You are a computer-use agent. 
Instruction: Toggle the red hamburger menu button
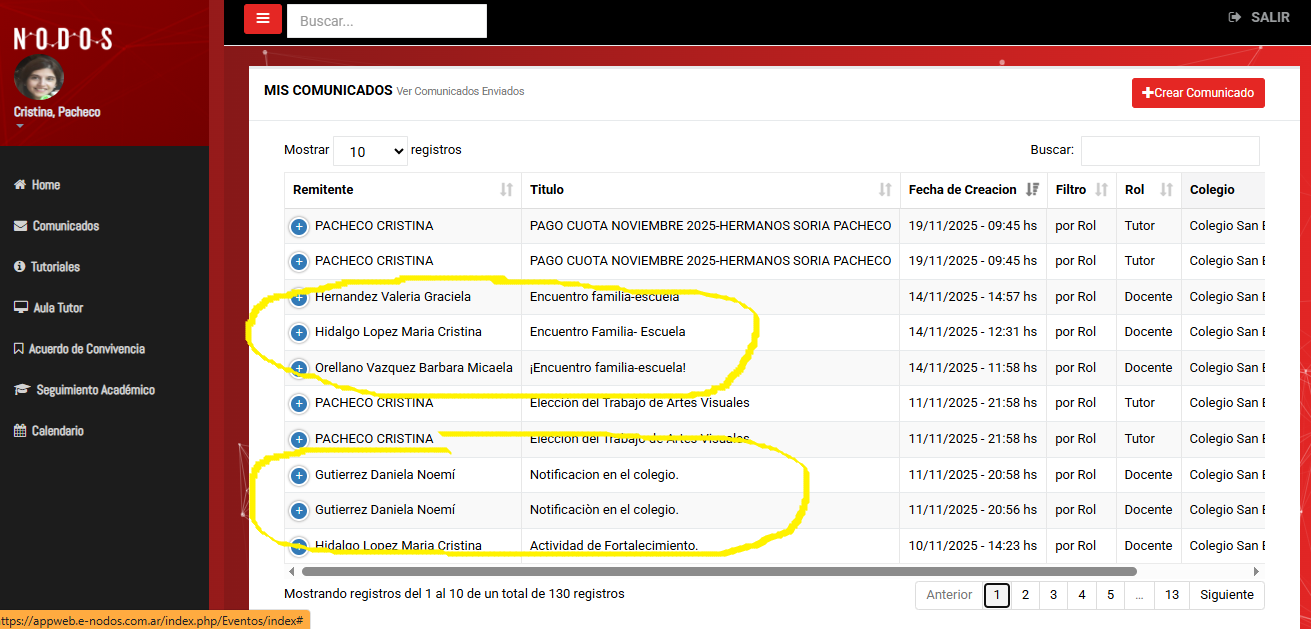(x=262, y=19)
